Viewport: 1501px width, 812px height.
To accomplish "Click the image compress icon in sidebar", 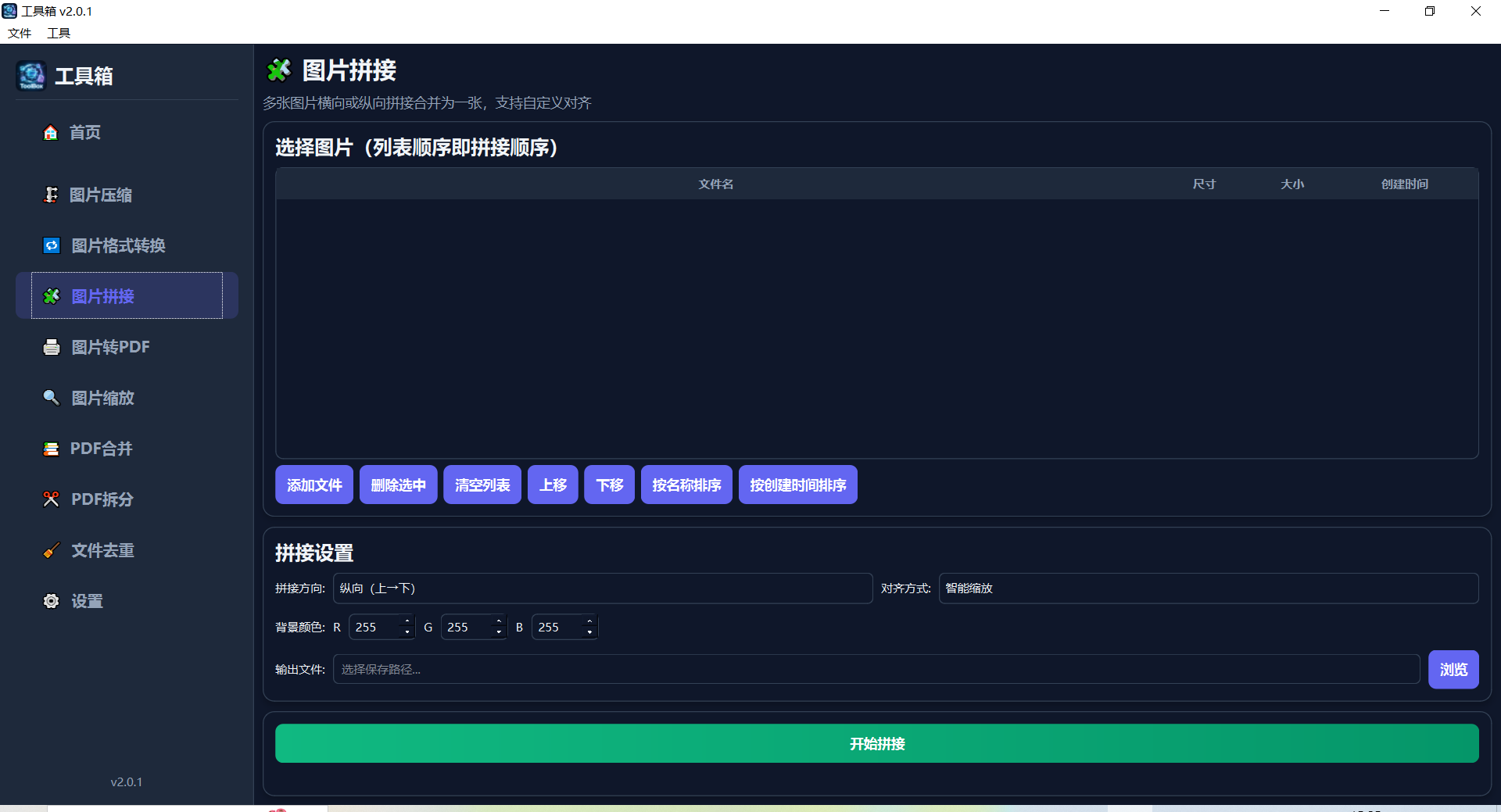I will click(51, 195).
